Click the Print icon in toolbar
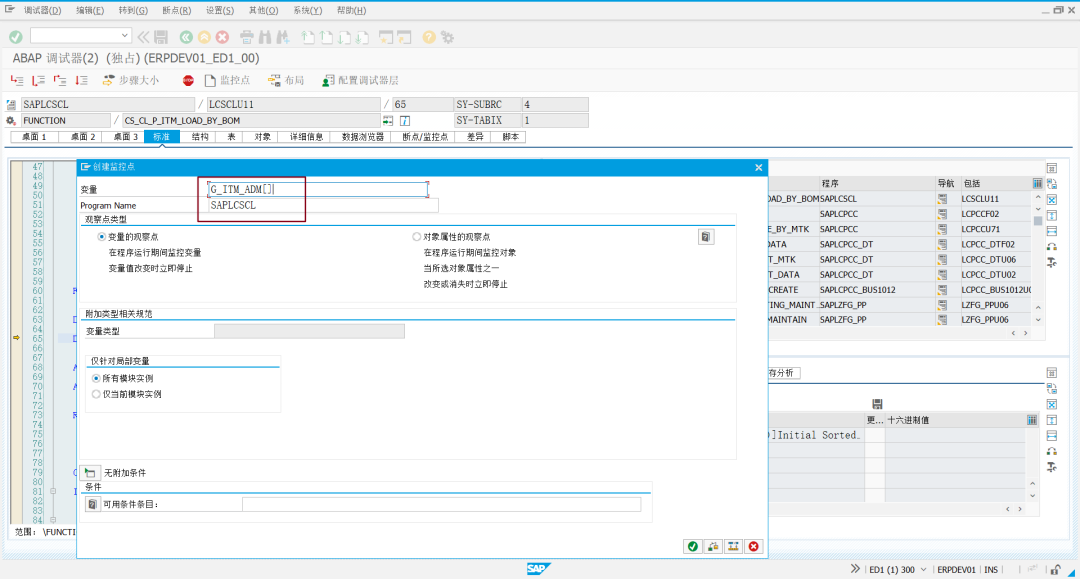This screenshot has height=579, width=1080. (x=247, y=37)
